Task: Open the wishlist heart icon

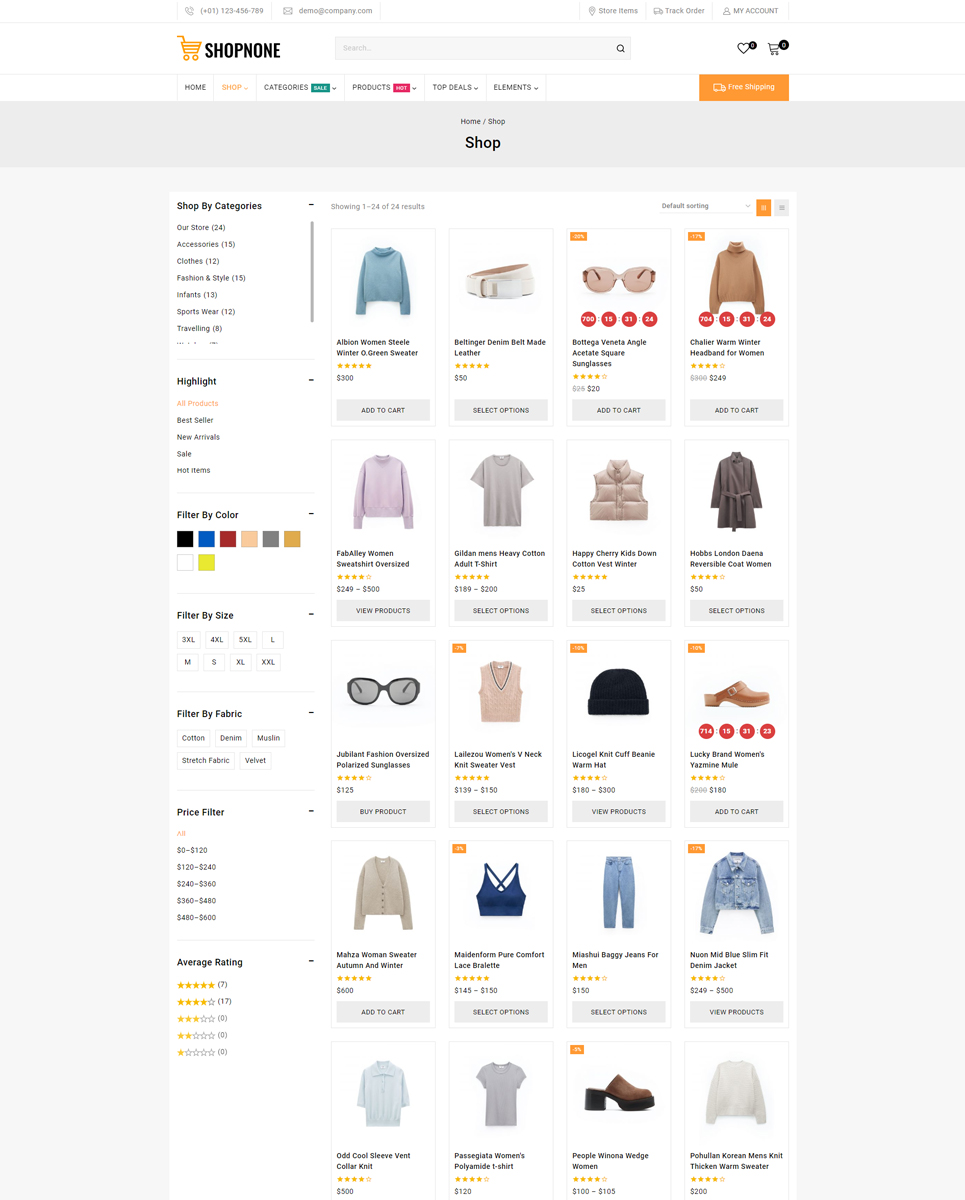Action: (743, 48)
